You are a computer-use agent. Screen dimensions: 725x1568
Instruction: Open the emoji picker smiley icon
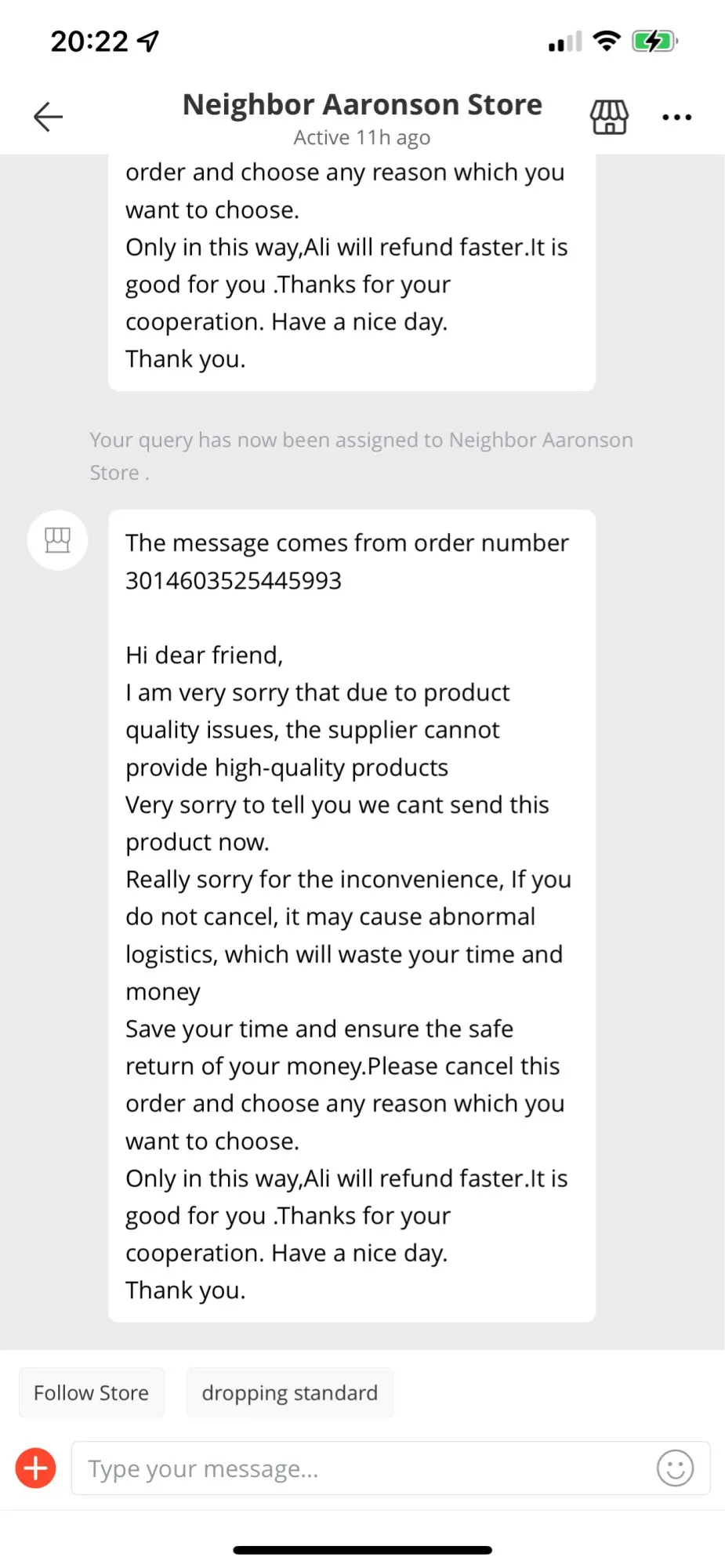675,1468
